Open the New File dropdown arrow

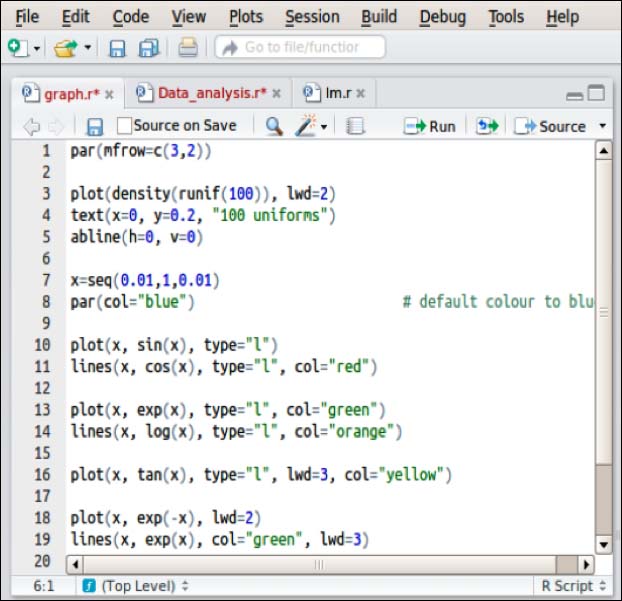(37, 48)
